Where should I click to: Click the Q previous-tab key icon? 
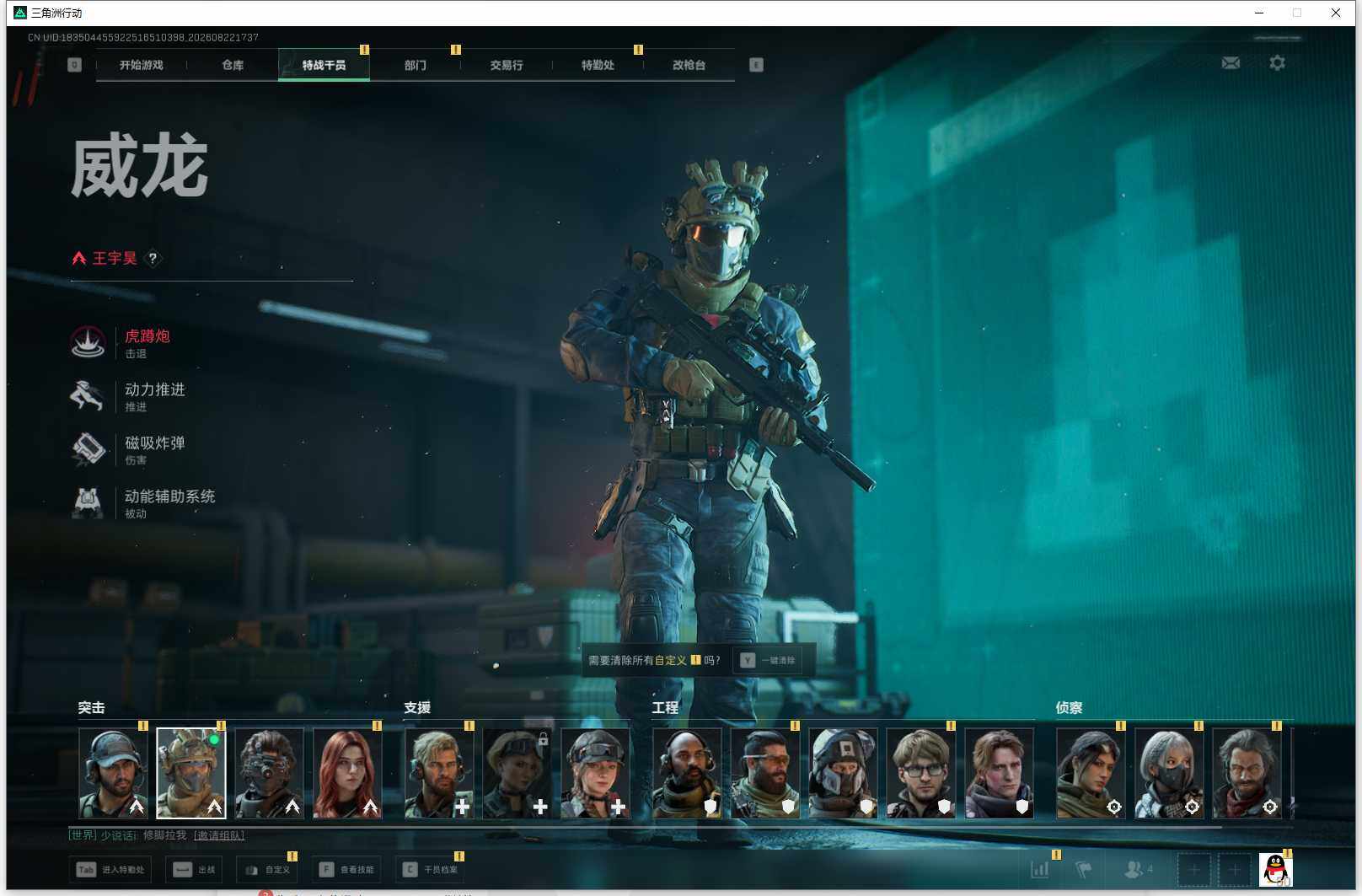[74, 65]
